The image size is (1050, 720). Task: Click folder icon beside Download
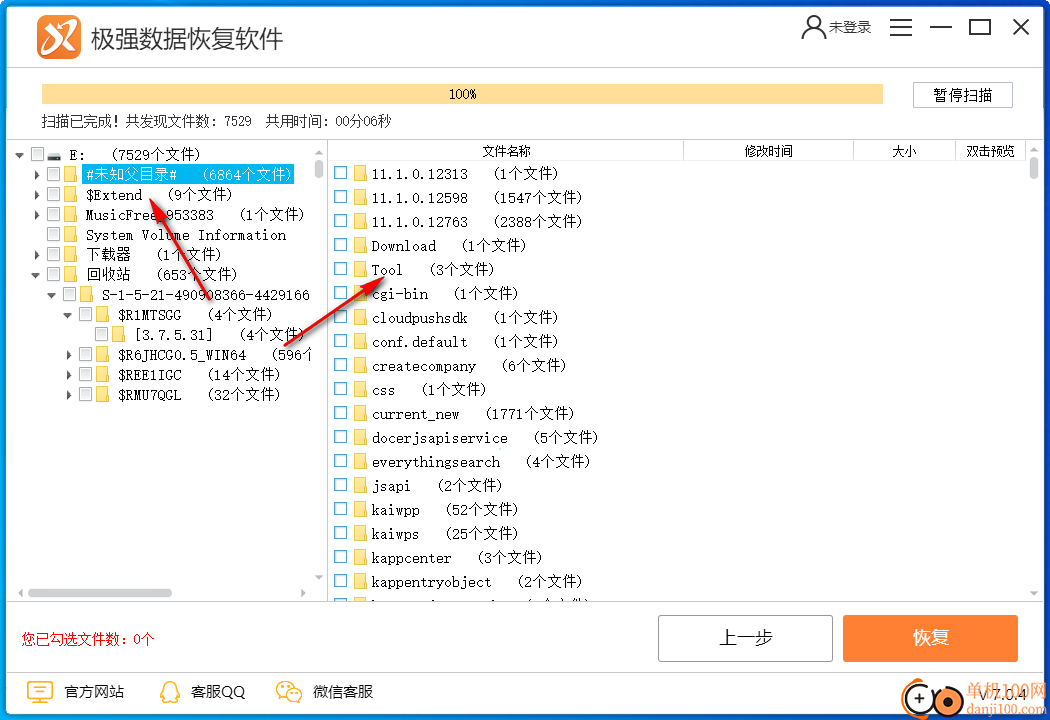pos(360,246)
